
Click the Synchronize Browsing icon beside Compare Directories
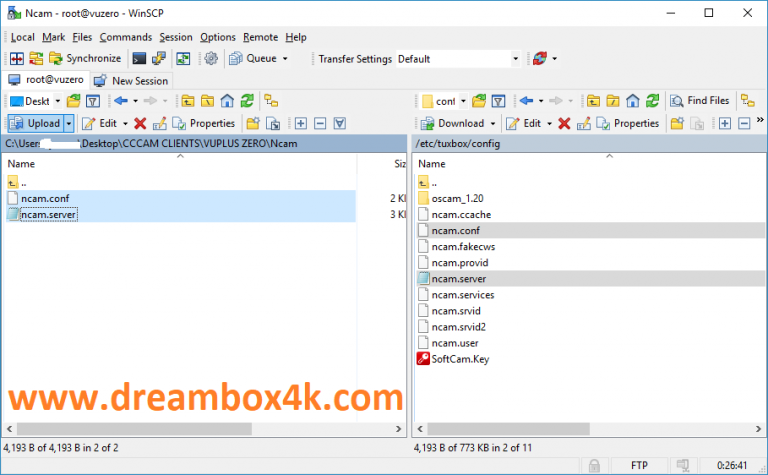[36, 59]
